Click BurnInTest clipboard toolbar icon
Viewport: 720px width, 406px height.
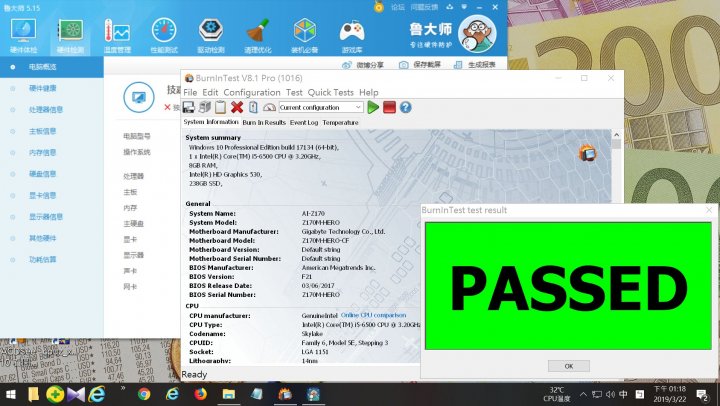tap(220, 107)
